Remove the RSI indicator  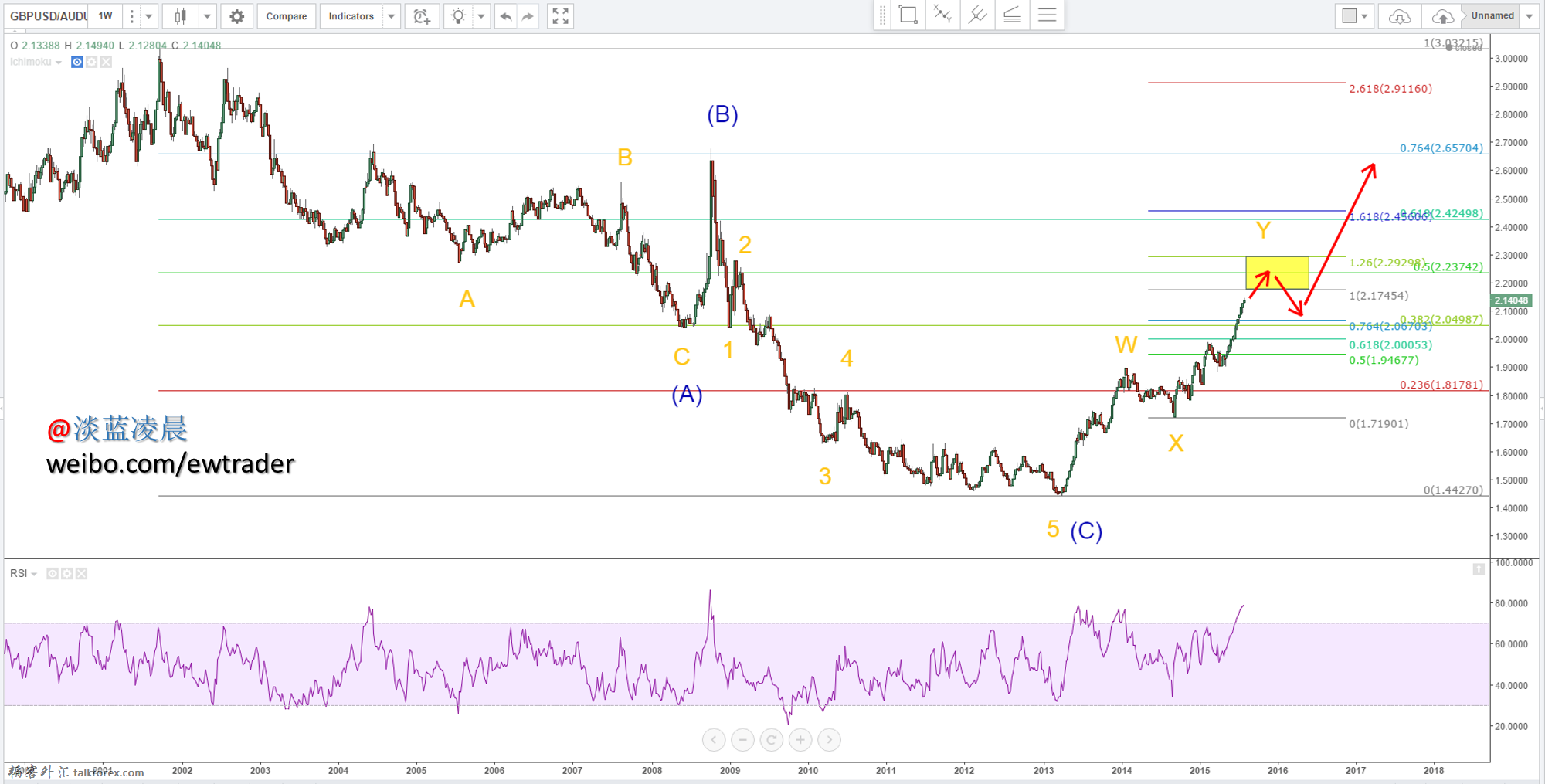coord(82,573)
